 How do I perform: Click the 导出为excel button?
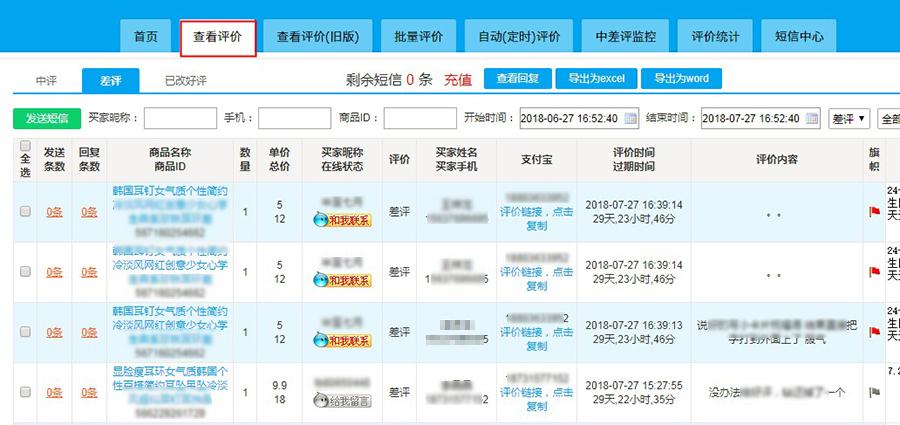pyautogui.click(x=596, y=79)
